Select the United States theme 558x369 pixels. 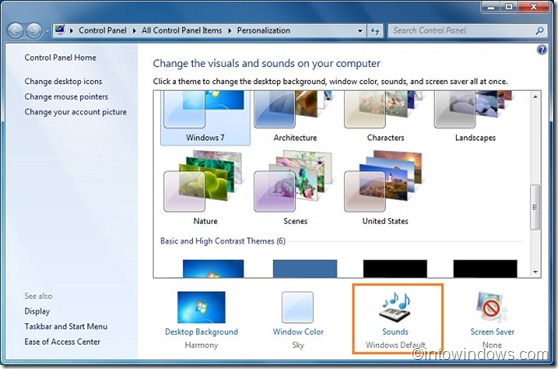point(385,188)
